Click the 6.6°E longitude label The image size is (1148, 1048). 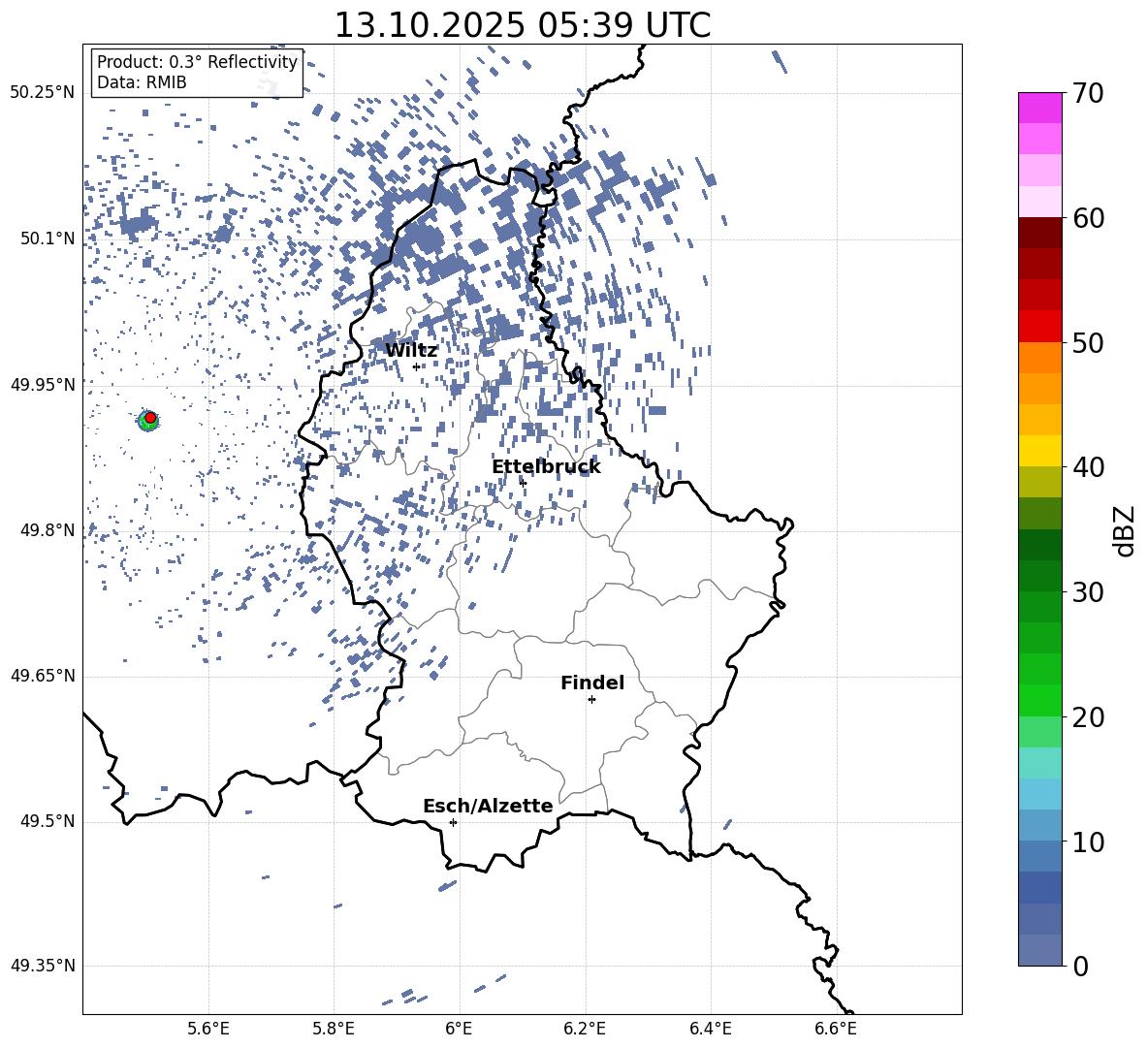click(x=836, y=1029)
